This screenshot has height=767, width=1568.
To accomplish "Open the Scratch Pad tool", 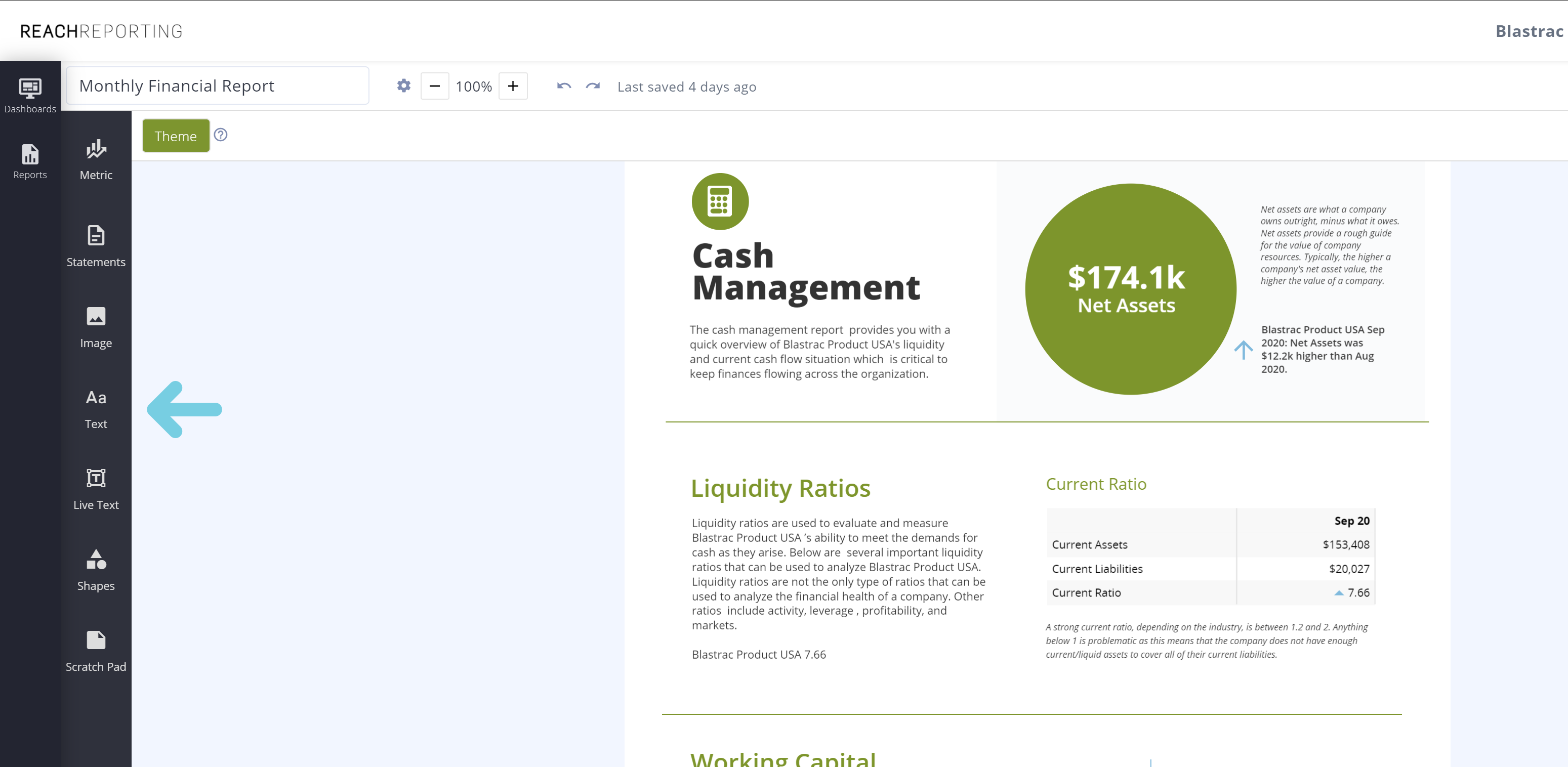I will 96,651.
